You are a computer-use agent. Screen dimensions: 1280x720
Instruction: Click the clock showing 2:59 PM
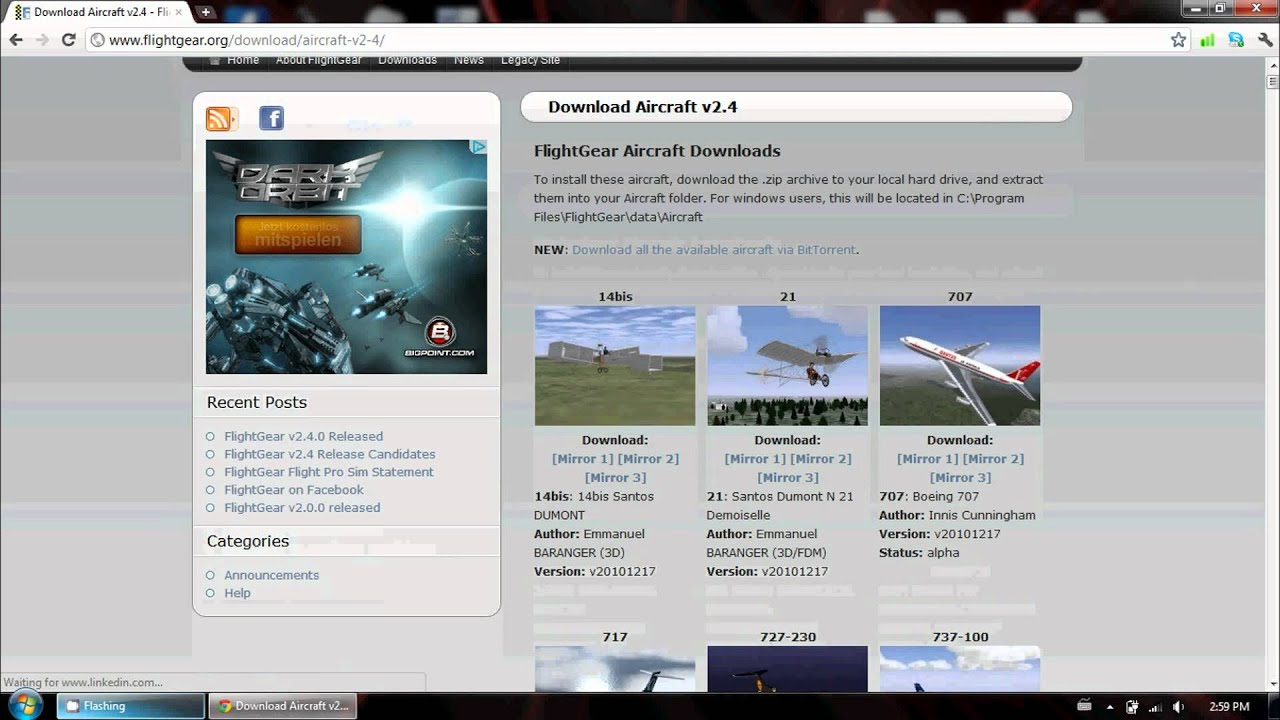(1230, 706)
